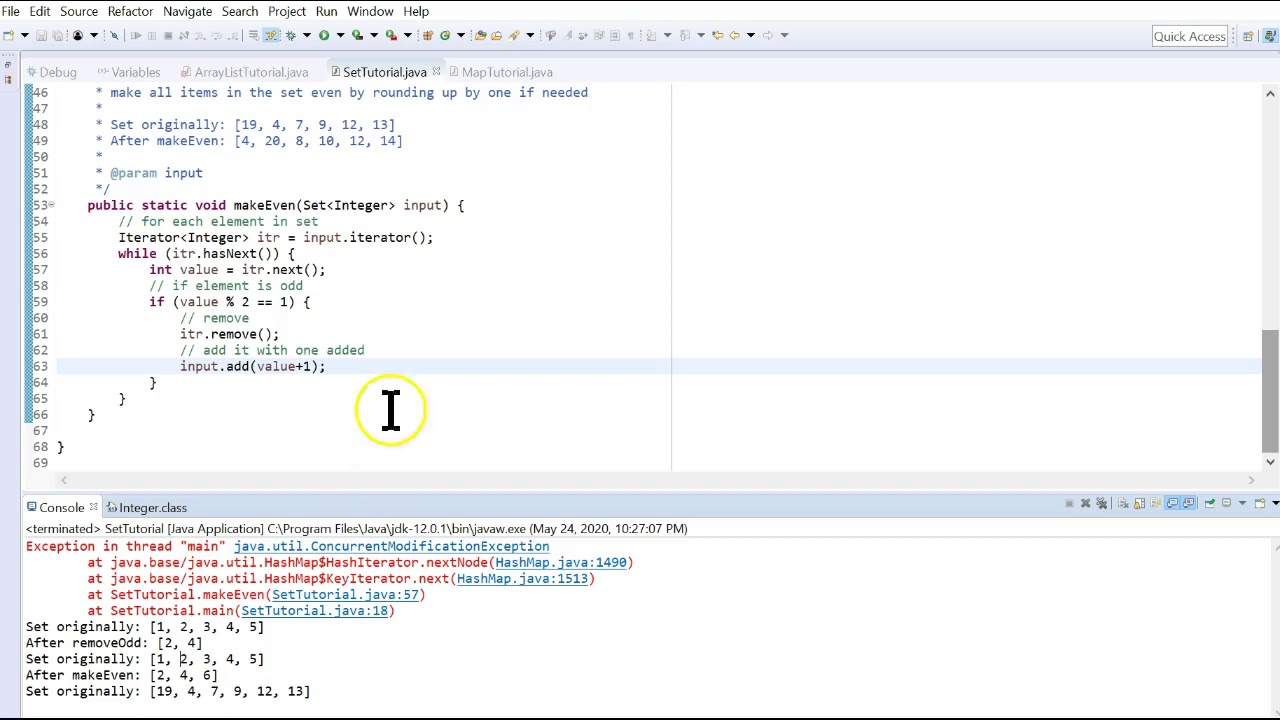Click the editor vertical scrollbar thumb
1280x720 pixels.
click(x=1270, y=390)
